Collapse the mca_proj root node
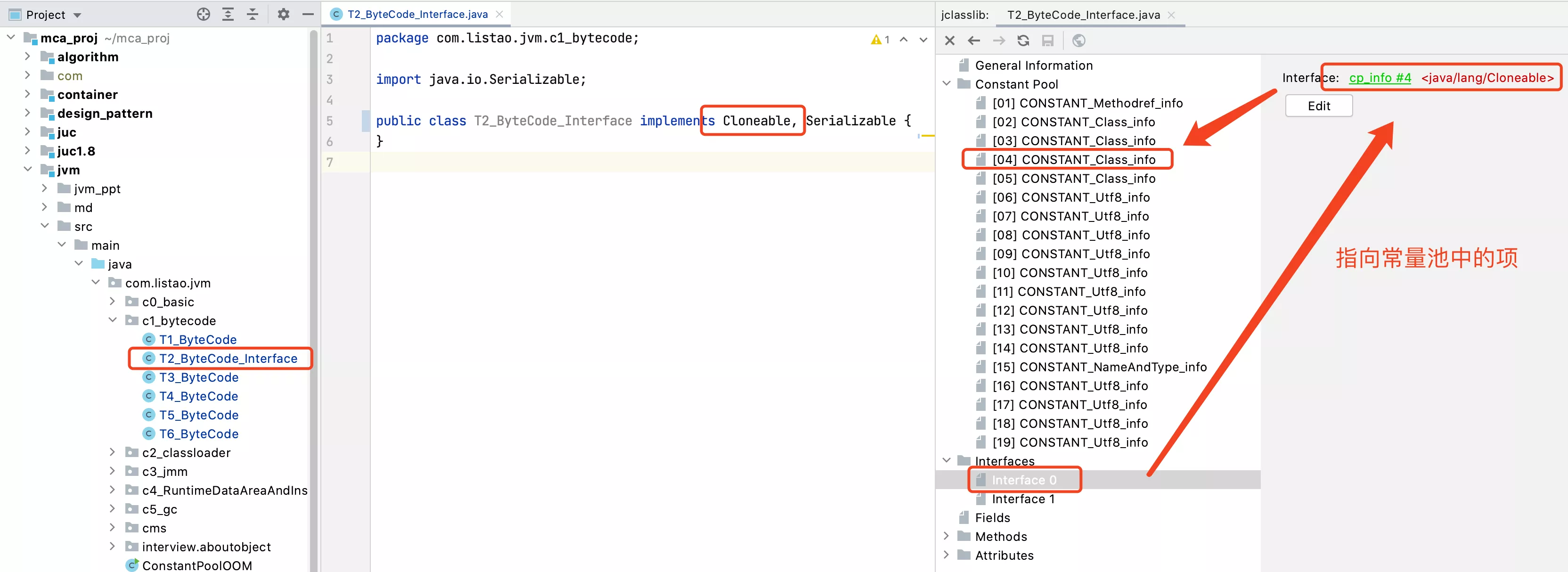1568x572 pixels. [x=11, y=38]
